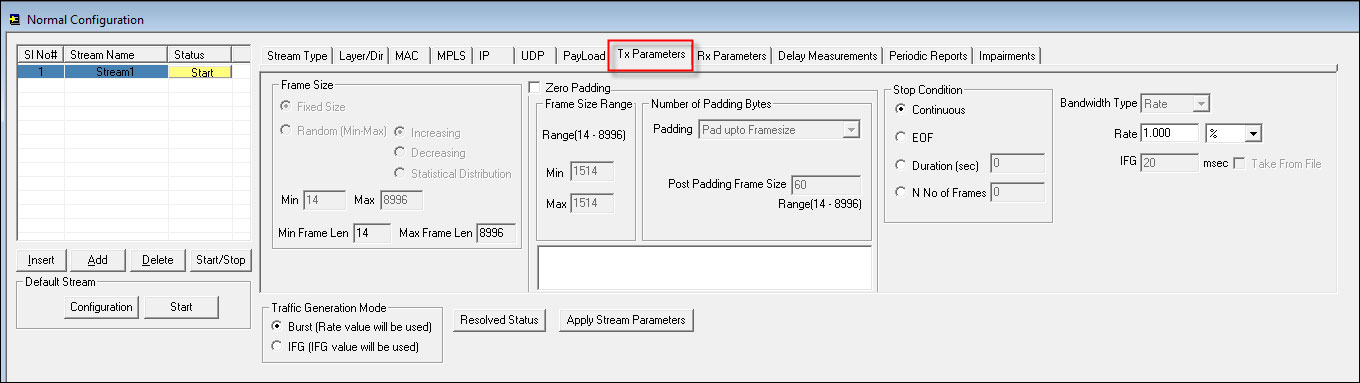Click the Frame Size Range Min field
This screenshot has width=1360, height=383.
[592, 173]
